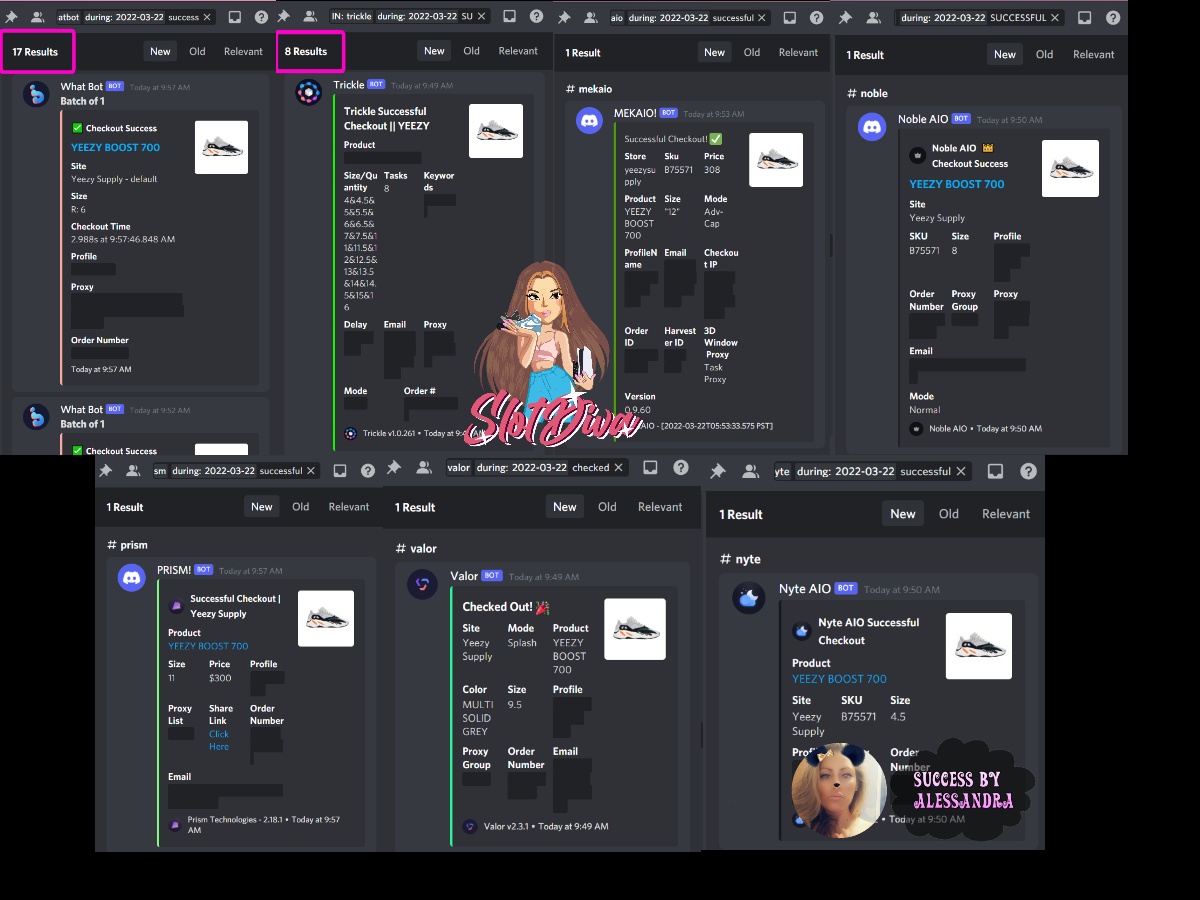This screenshot has height=900, width=1200.
Task: Open pinned messages in the valor panel
Action: 394,467
